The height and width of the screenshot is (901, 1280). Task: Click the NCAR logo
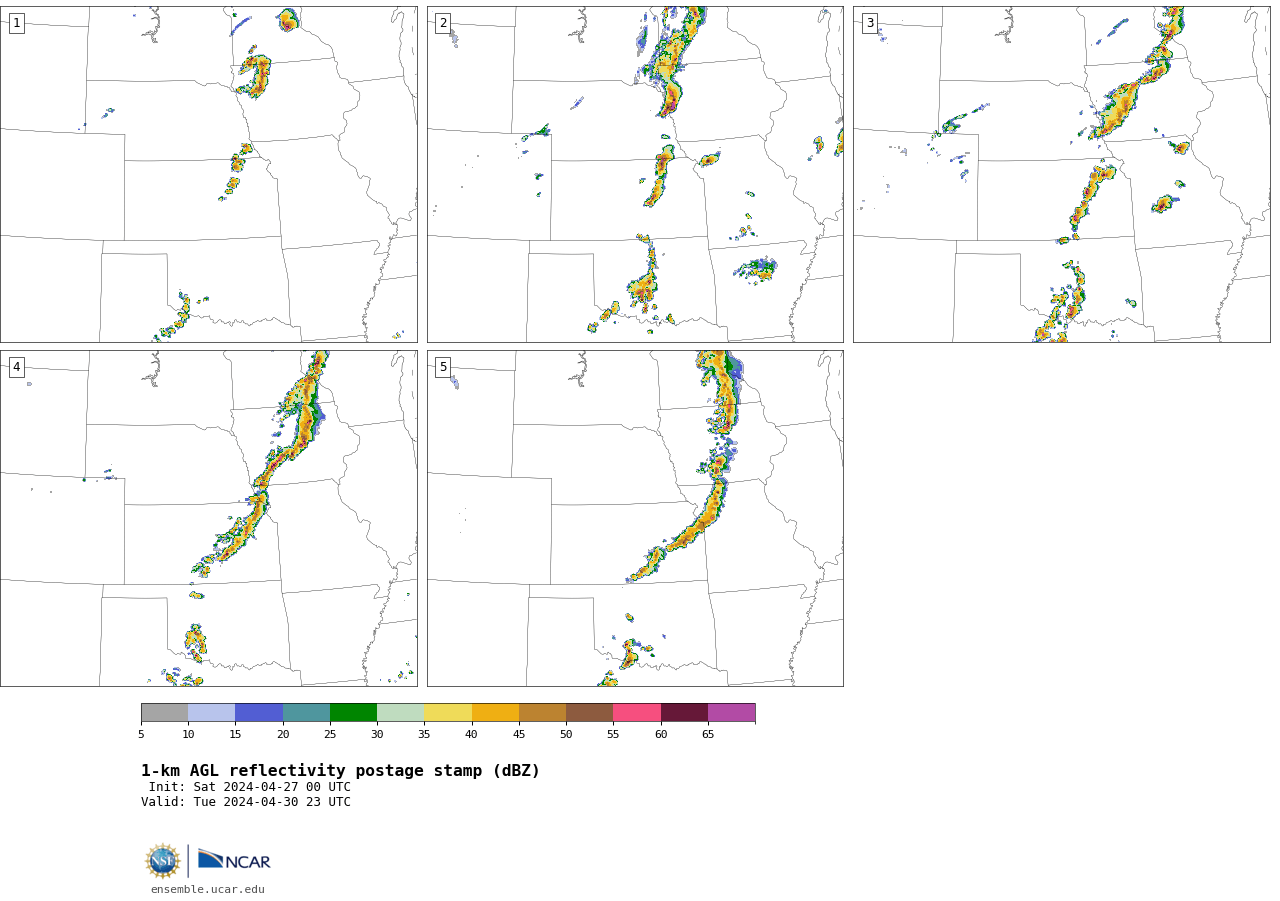234,860
